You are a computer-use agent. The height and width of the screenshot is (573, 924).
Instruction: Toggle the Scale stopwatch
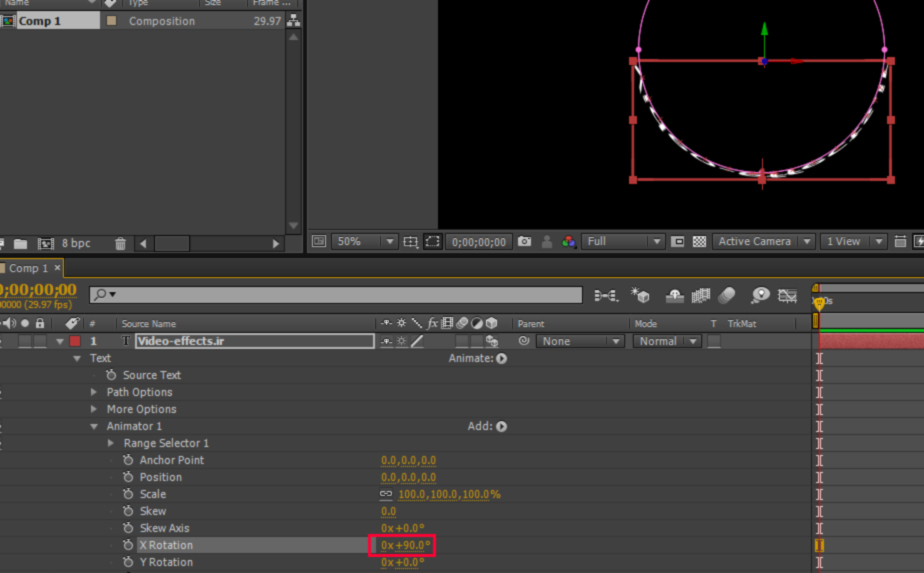coord(128,494)
